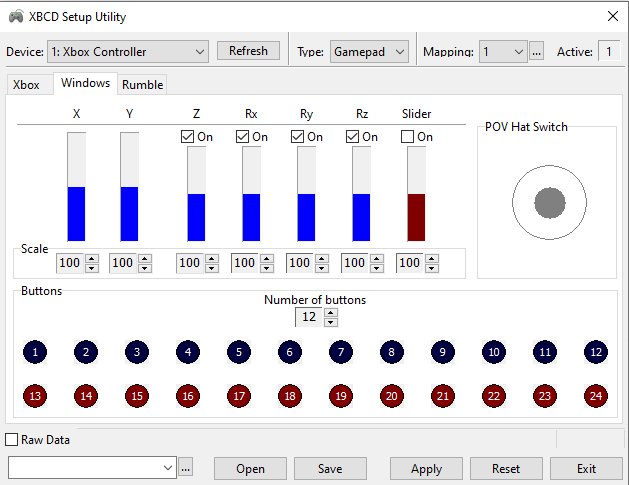Disable the Z axis On checkbox
This screenshot has height=485, width=629.
coord(187,137)
